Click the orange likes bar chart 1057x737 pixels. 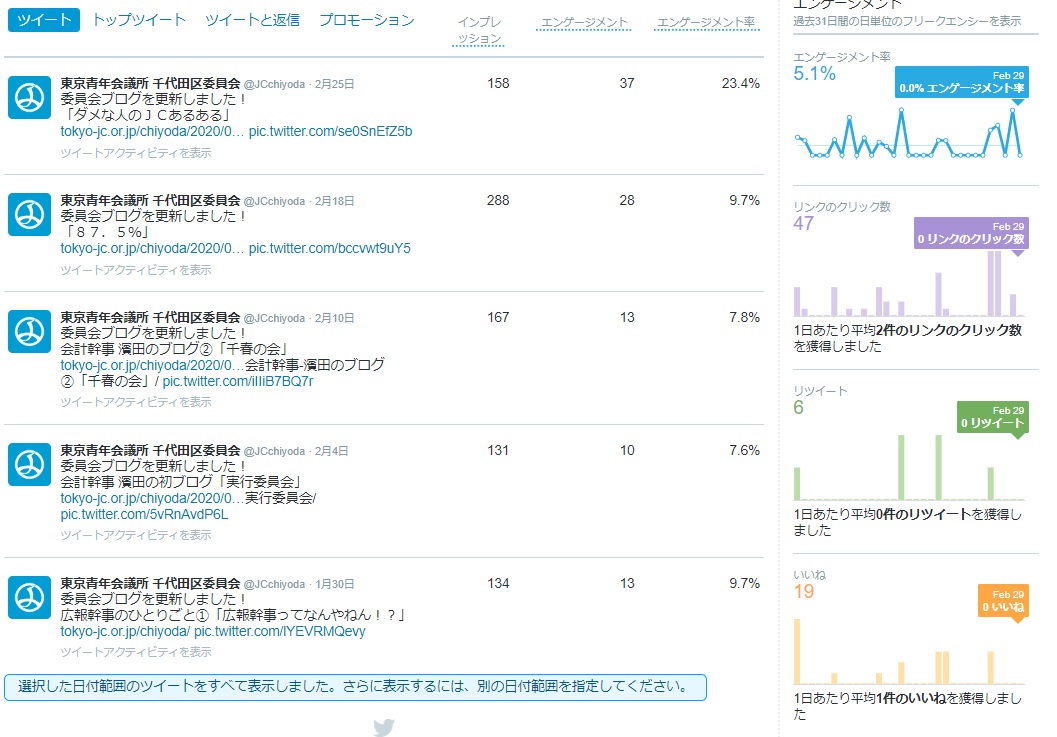pyautogui.click(x=908, y=650)
